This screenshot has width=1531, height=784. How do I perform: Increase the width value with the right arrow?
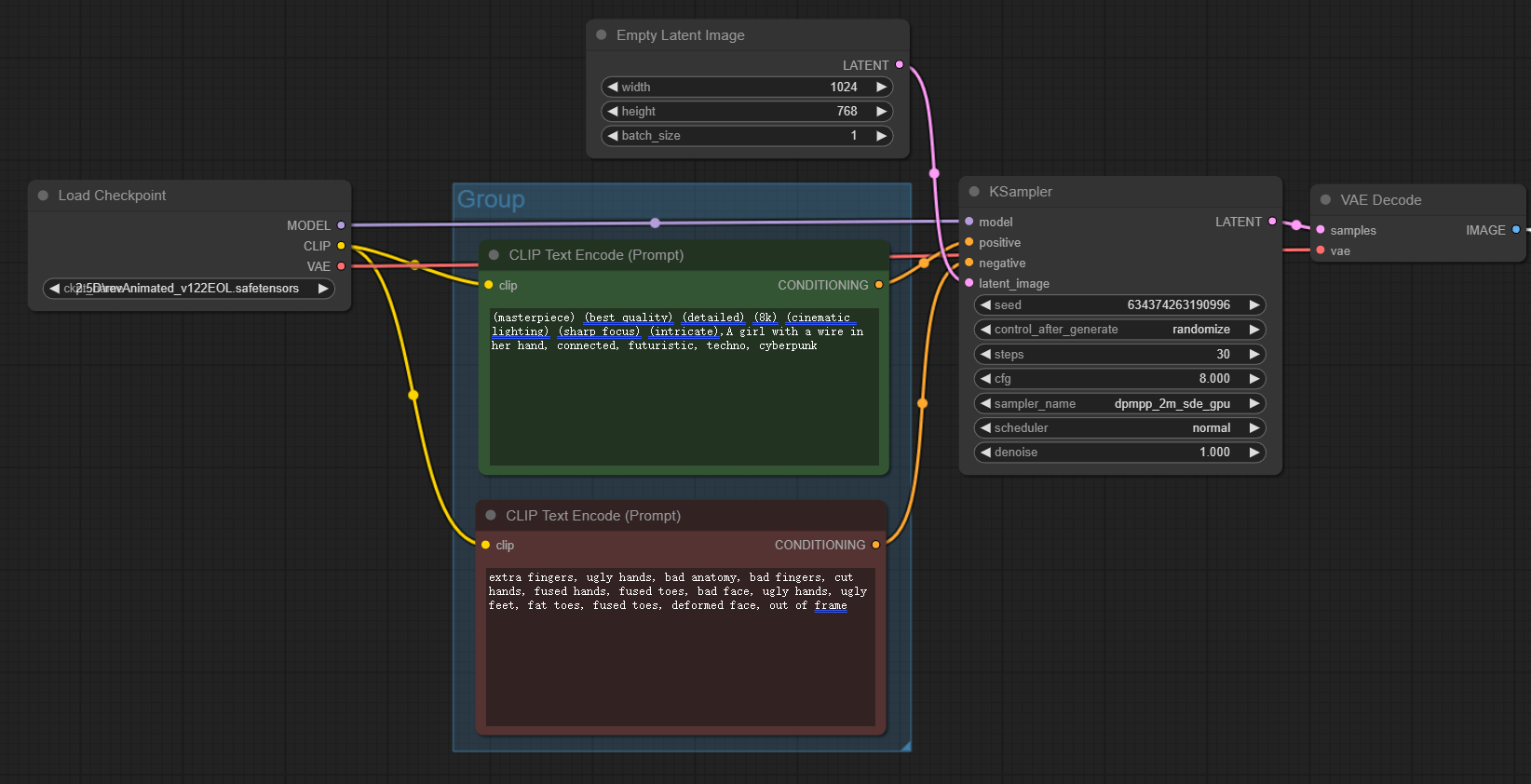click(x=881, y=87)
